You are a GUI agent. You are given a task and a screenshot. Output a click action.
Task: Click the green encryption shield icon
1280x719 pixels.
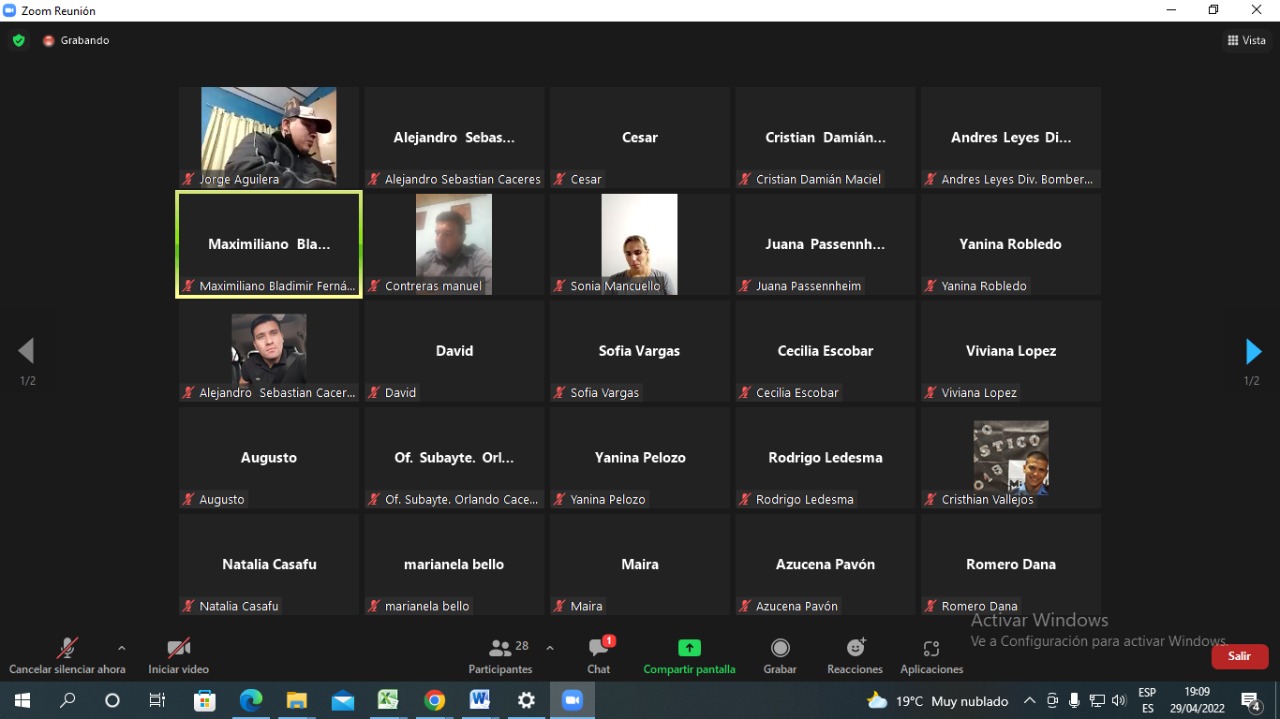(x=18, y=41)
